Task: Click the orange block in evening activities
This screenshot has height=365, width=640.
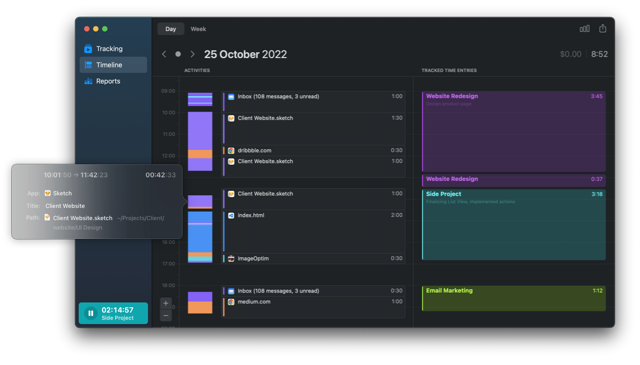Action: click(x=200, y=307)
